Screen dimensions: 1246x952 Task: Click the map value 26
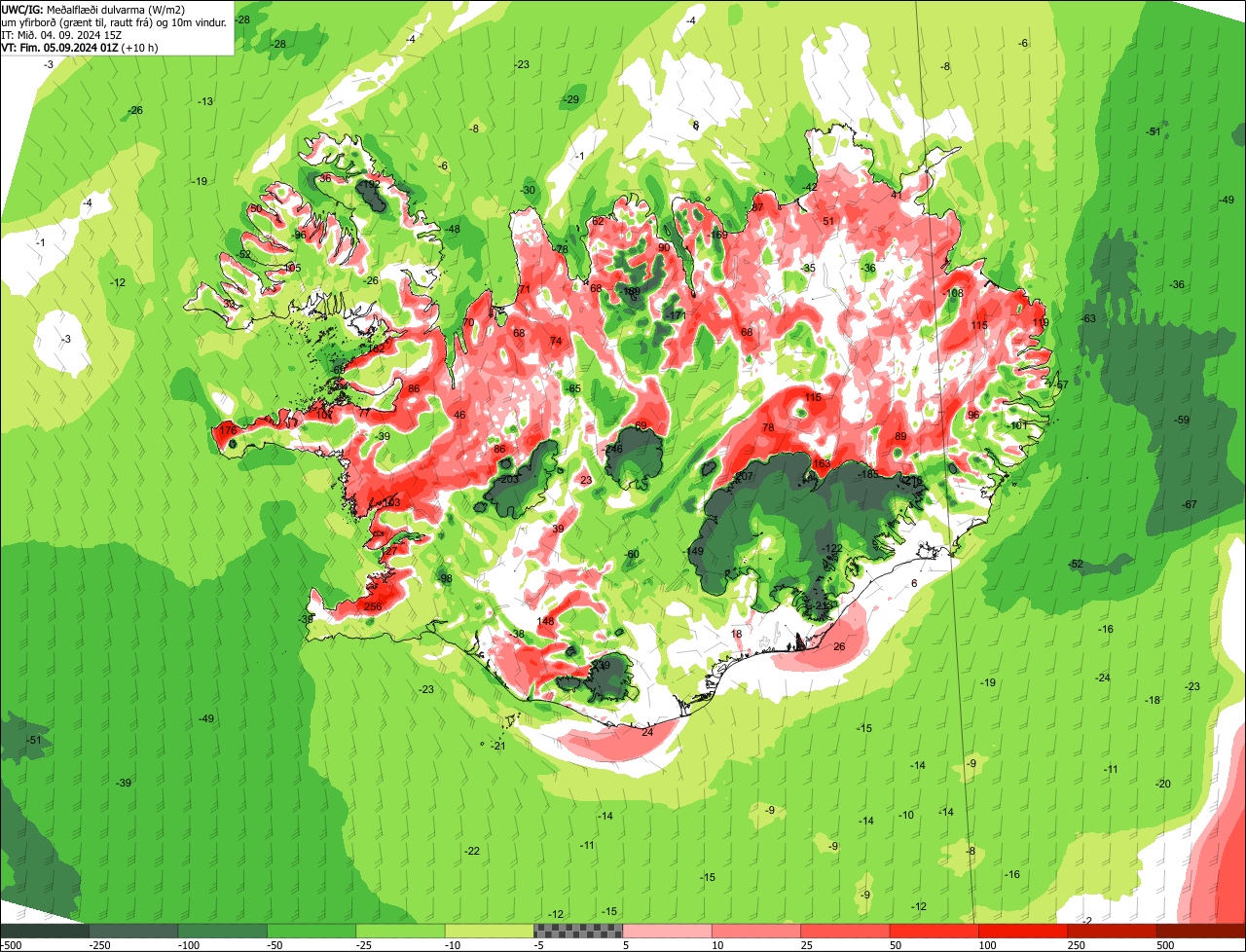tap(839, 646)
